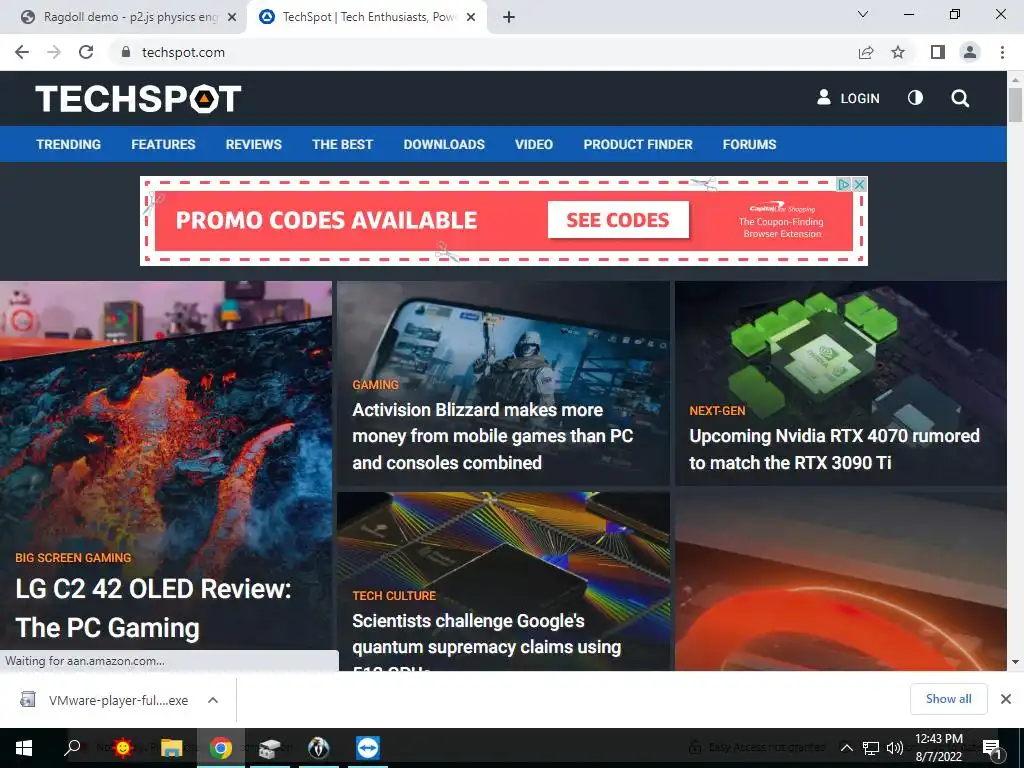Expand VMware download options chevron
This screenshot has height=768, width=1024.
[213, 700]
